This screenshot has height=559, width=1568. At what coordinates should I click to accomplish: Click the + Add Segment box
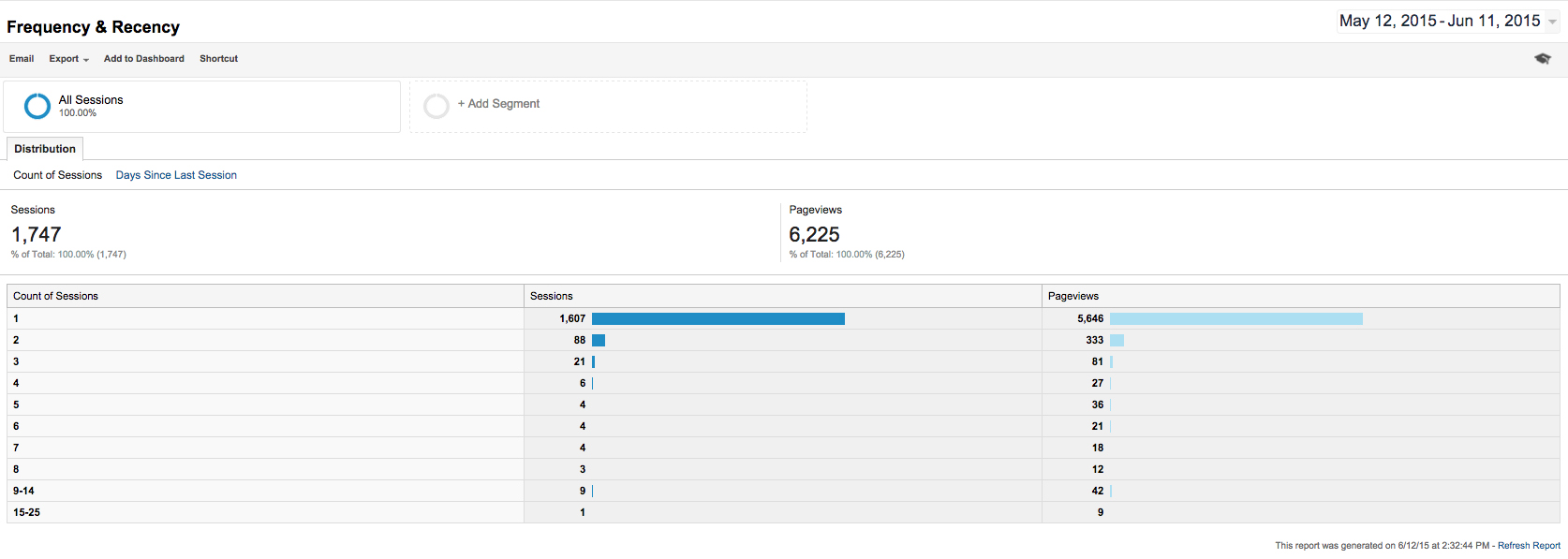click(608, 106)
